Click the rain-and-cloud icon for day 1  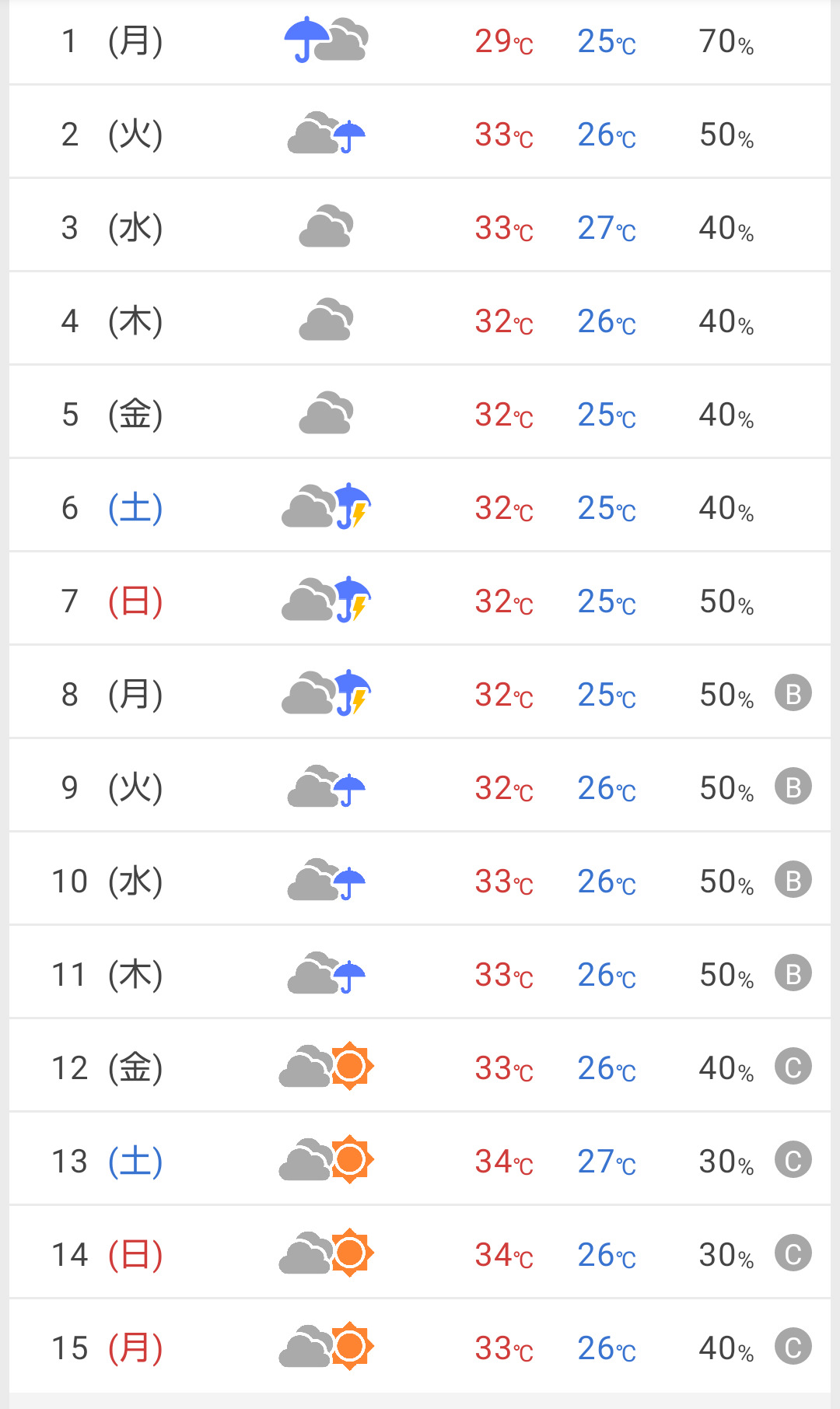326,40
